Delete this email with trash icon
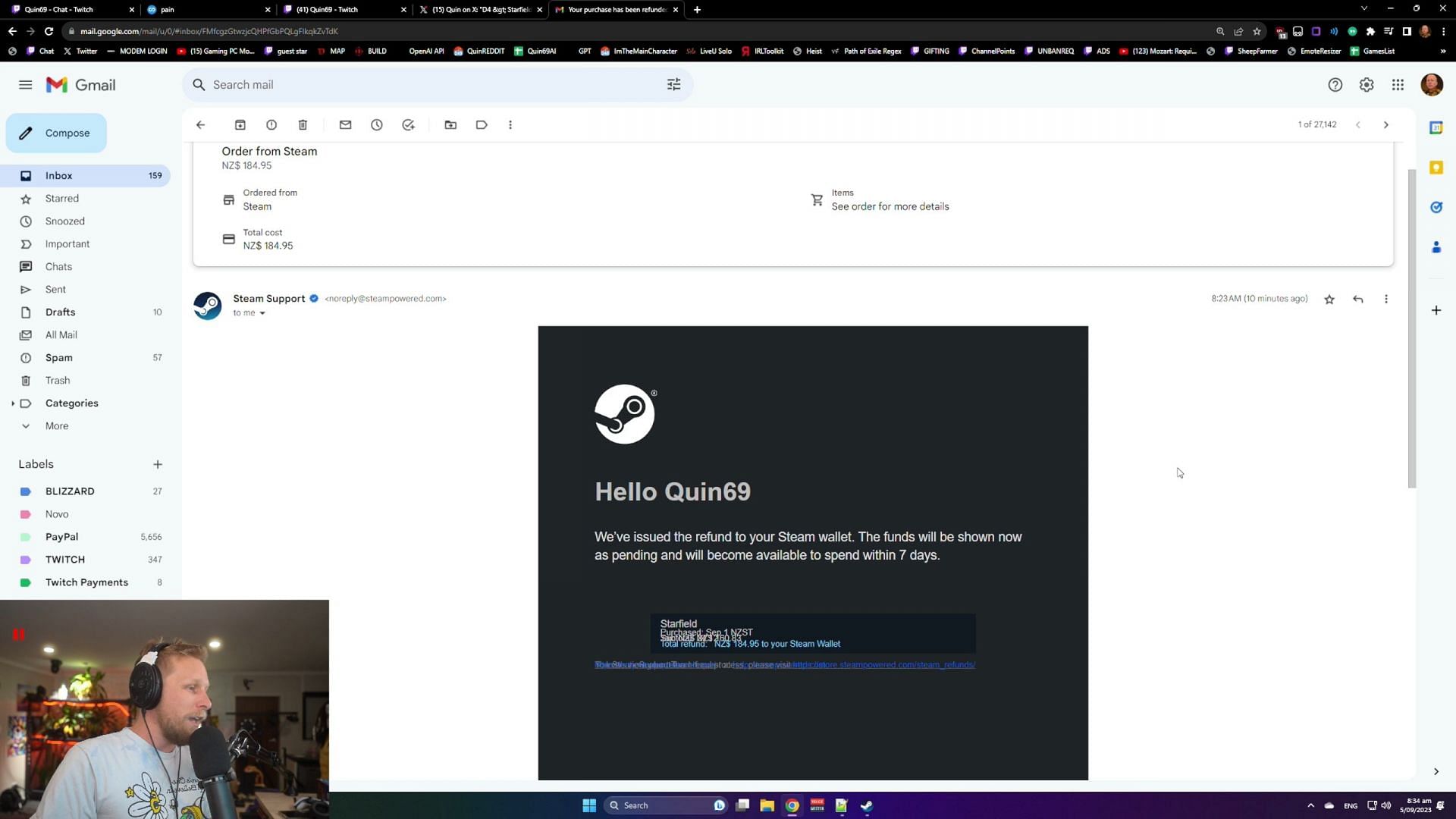The width and height of the screenshot is (1456, 819). coord(303,125)
